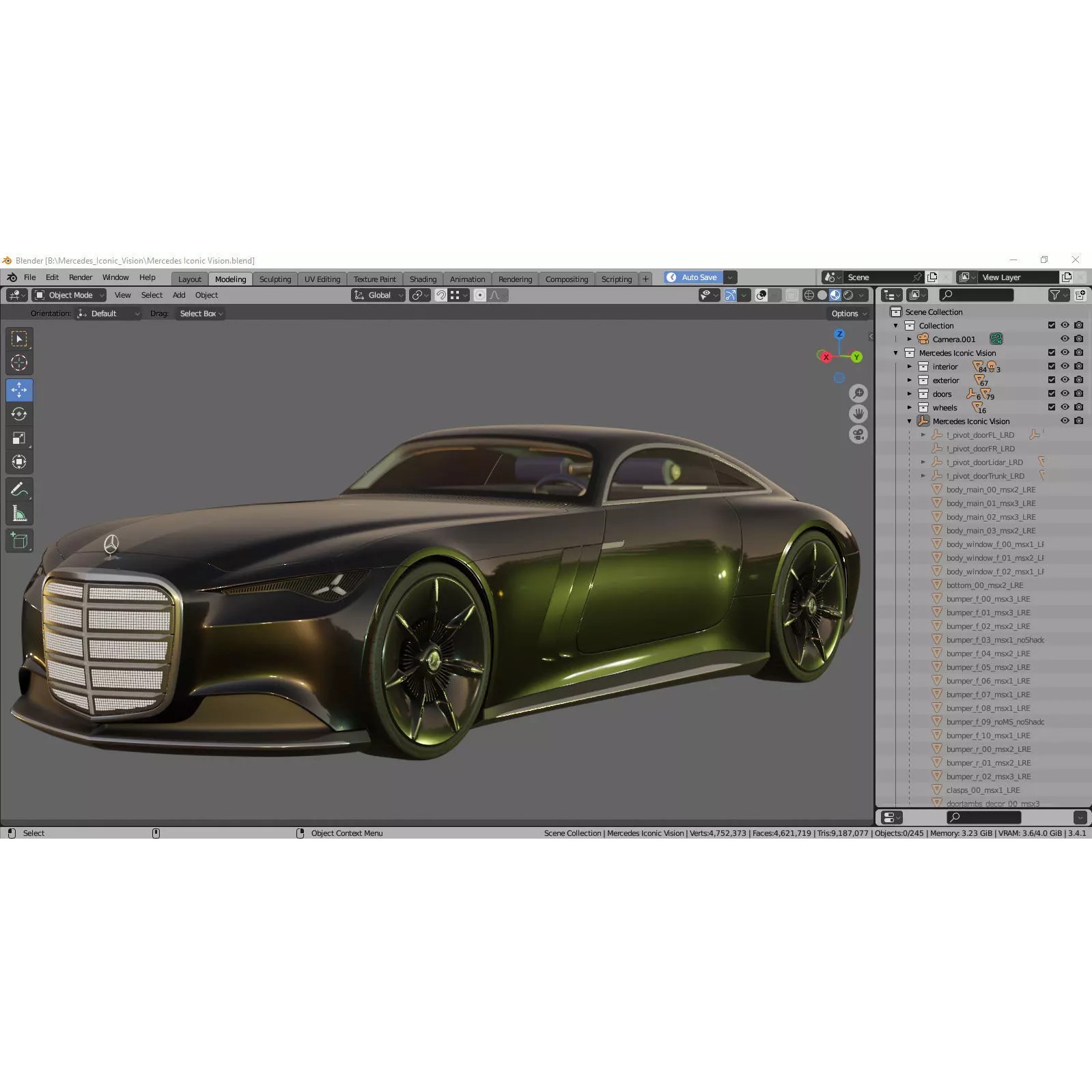
Task: Add a new collection in outliner
Action: (1080, 295)
